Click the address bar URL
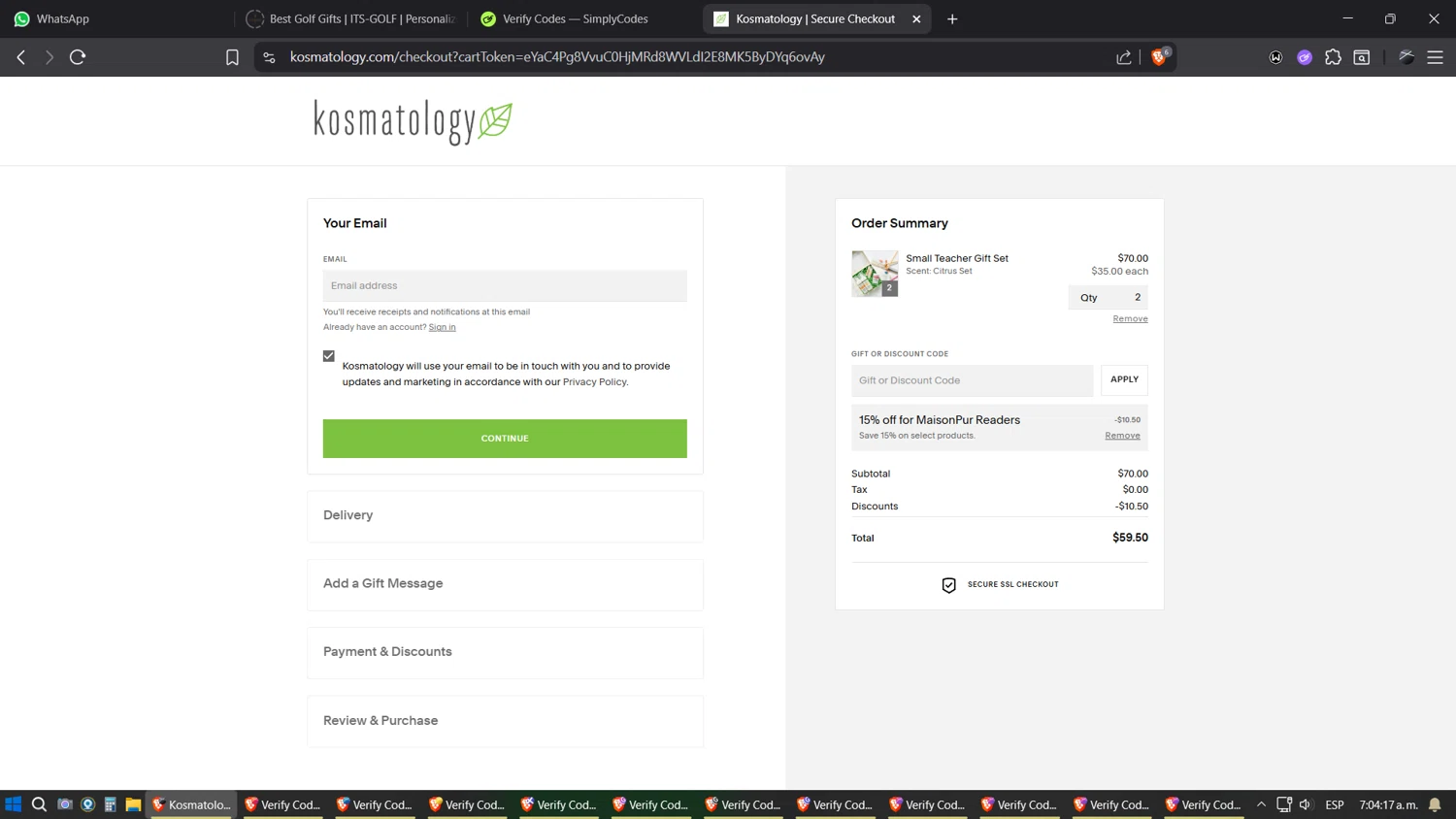 pyautogui.click(x=557, y=57)
